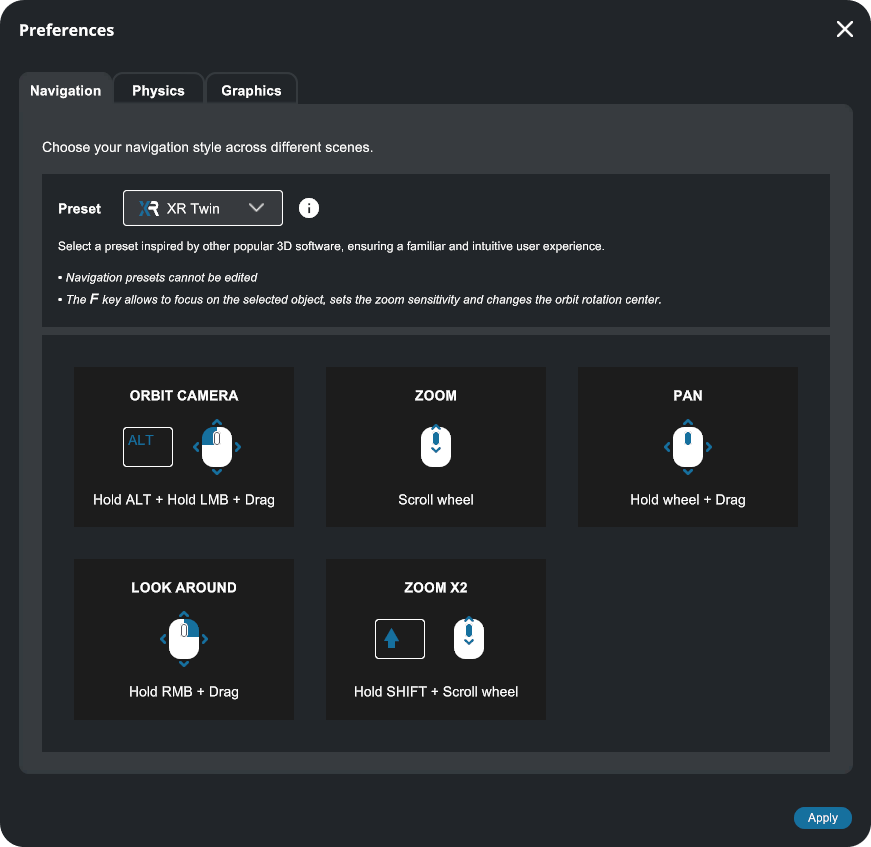Viewport: 871px width, 847px height.
Task: Select the Zoom X2 card
Action: point(435,639)
